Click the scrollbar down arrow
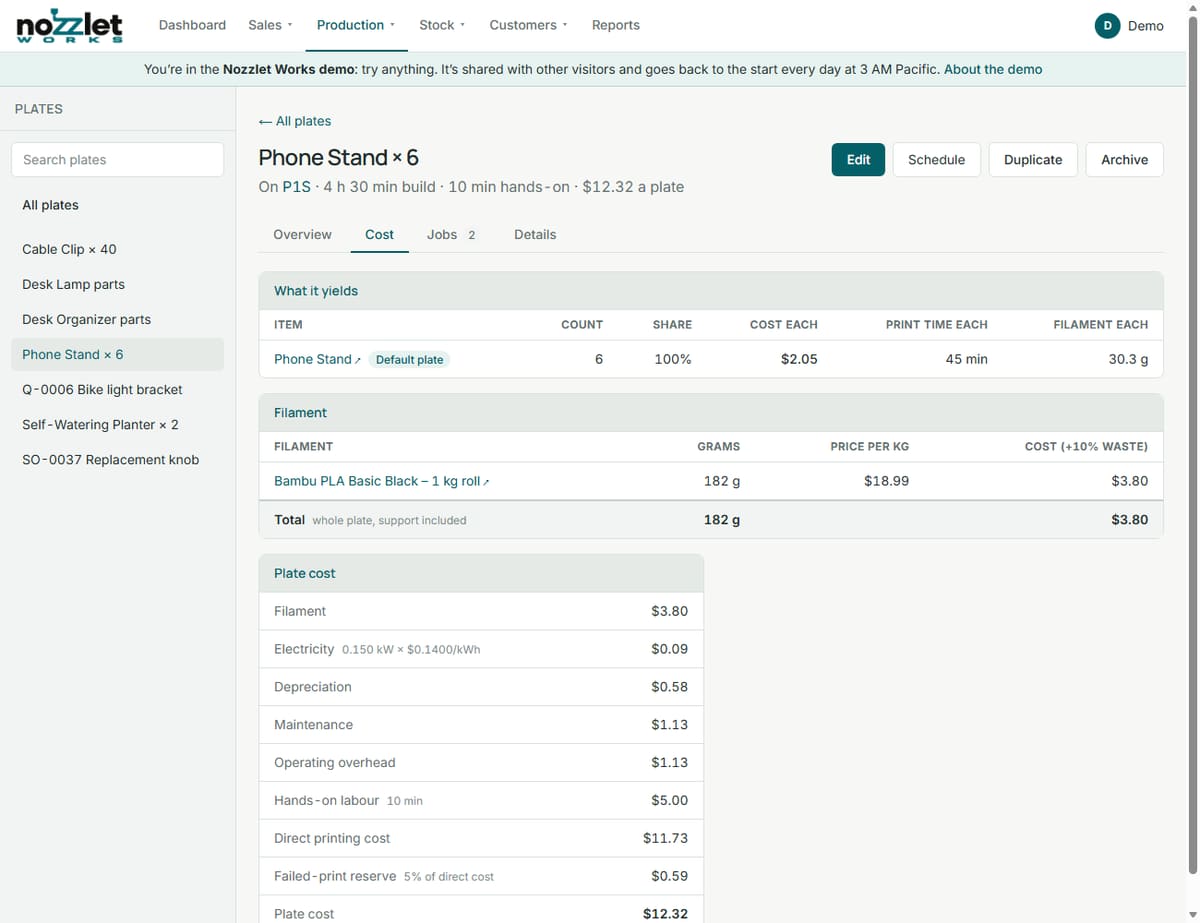This screenshot has width=1200, height=923. [1192, 915]
